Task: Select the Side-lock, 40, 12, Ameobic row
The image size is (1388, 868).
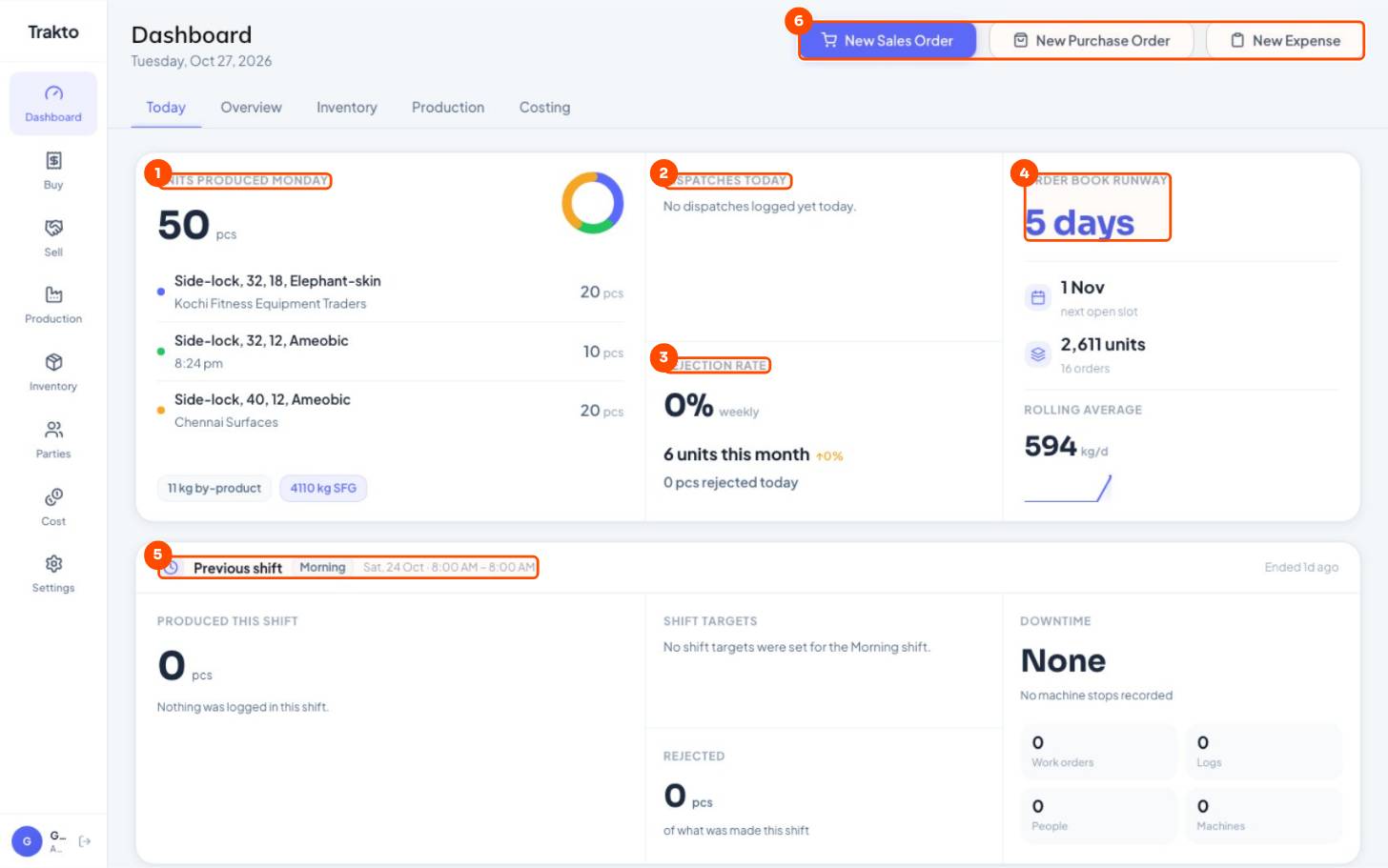Action: tap(391, 411)
